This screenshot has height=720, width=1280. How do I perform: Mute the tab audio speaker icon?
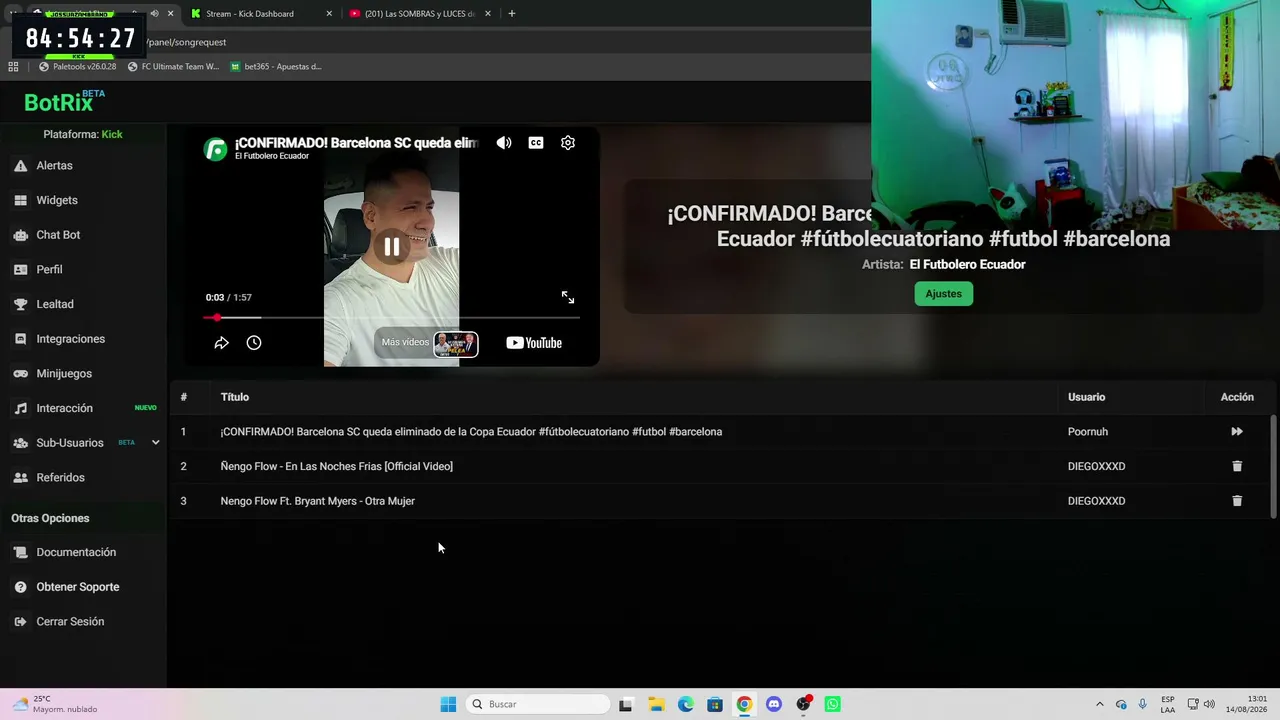point(154,13)
